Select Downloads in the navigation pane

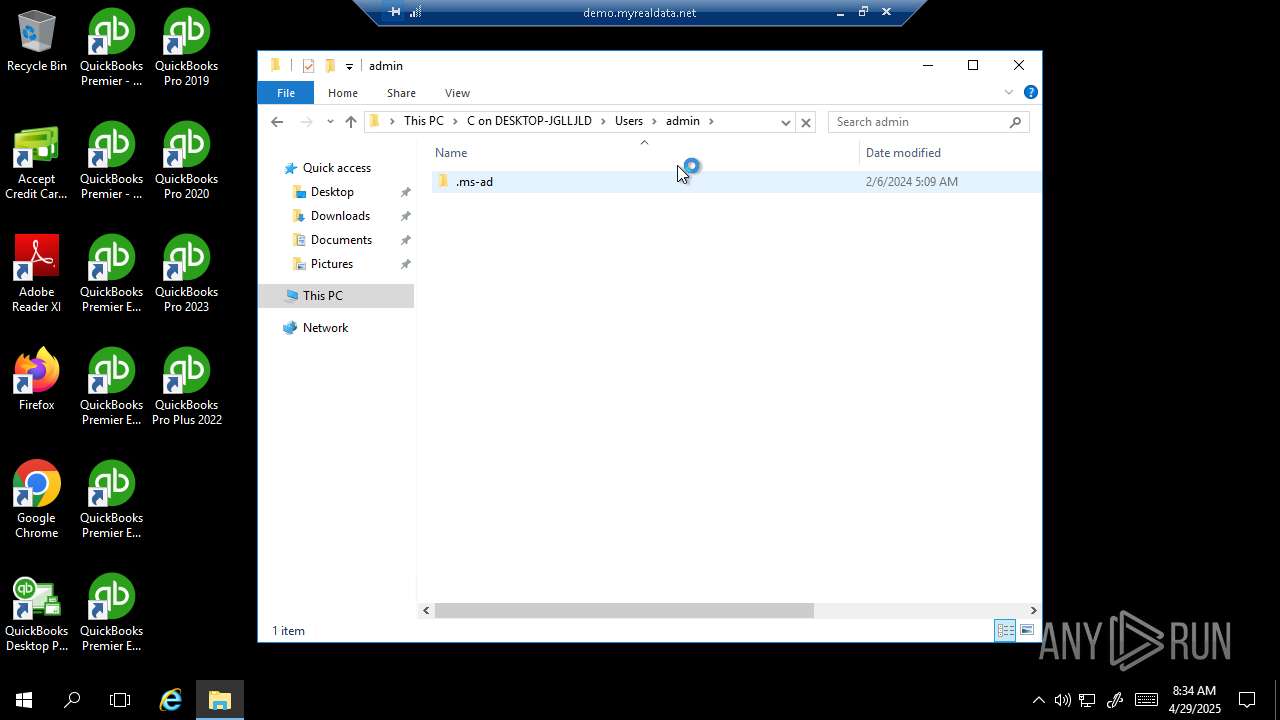click(x=340, y=216)
